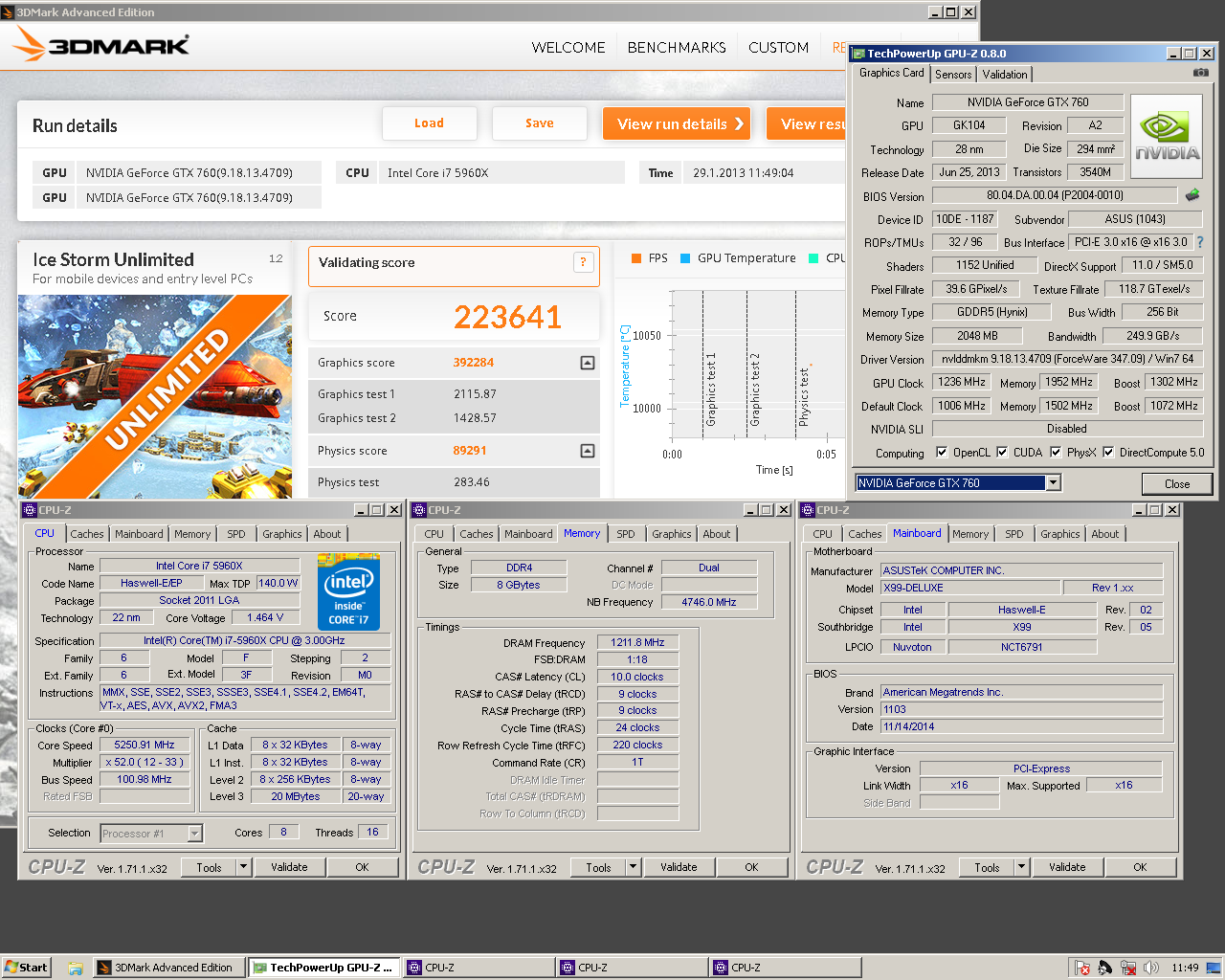Click the Driver Version field in GPU-Z
The image size is (1225, 980).
coord(1068,359)
